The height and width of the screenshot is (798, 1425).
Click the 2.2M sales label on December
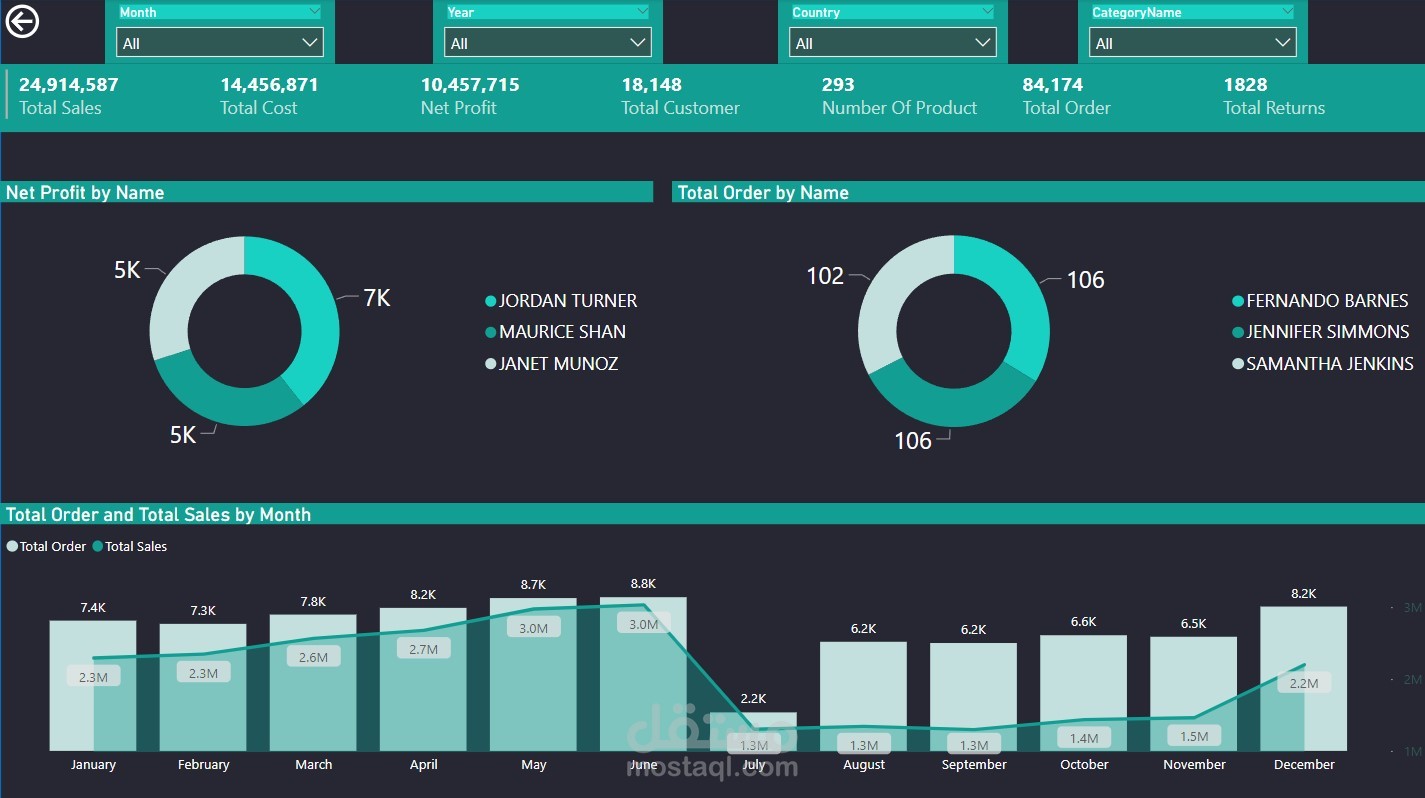[1303, 683]
